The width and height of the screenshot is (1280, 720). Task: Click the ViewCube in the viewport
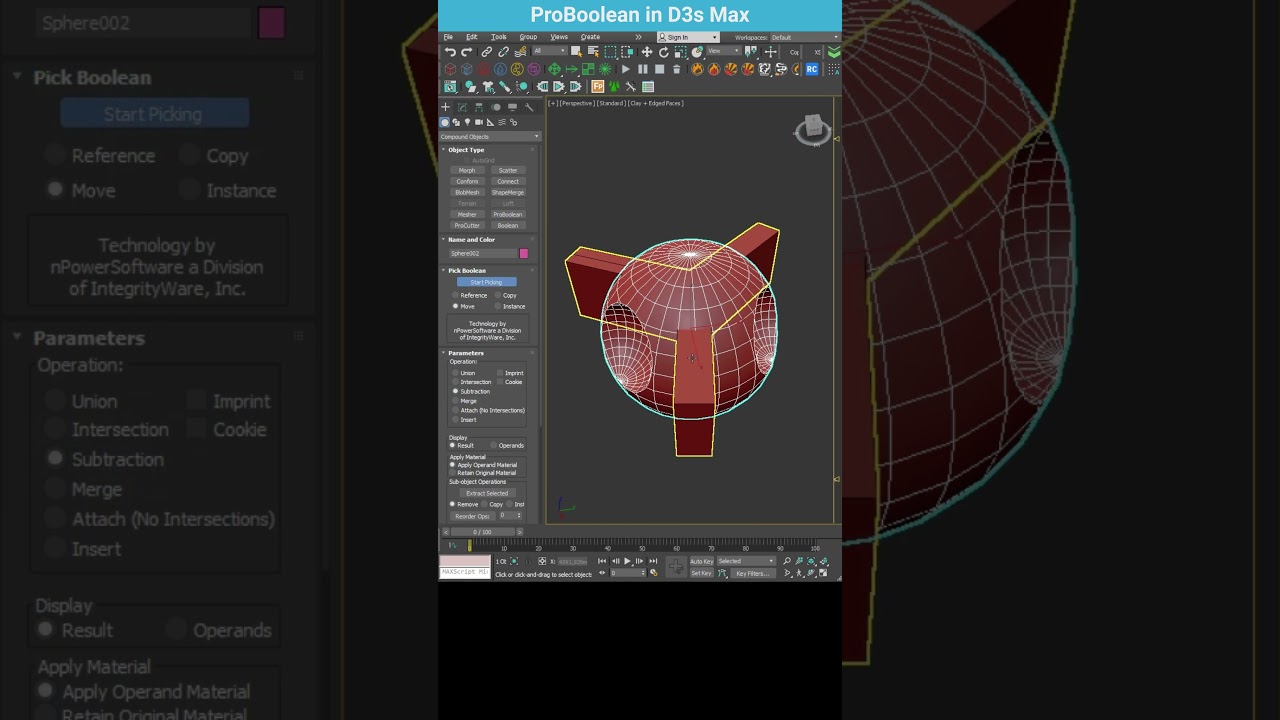point(813,130)
